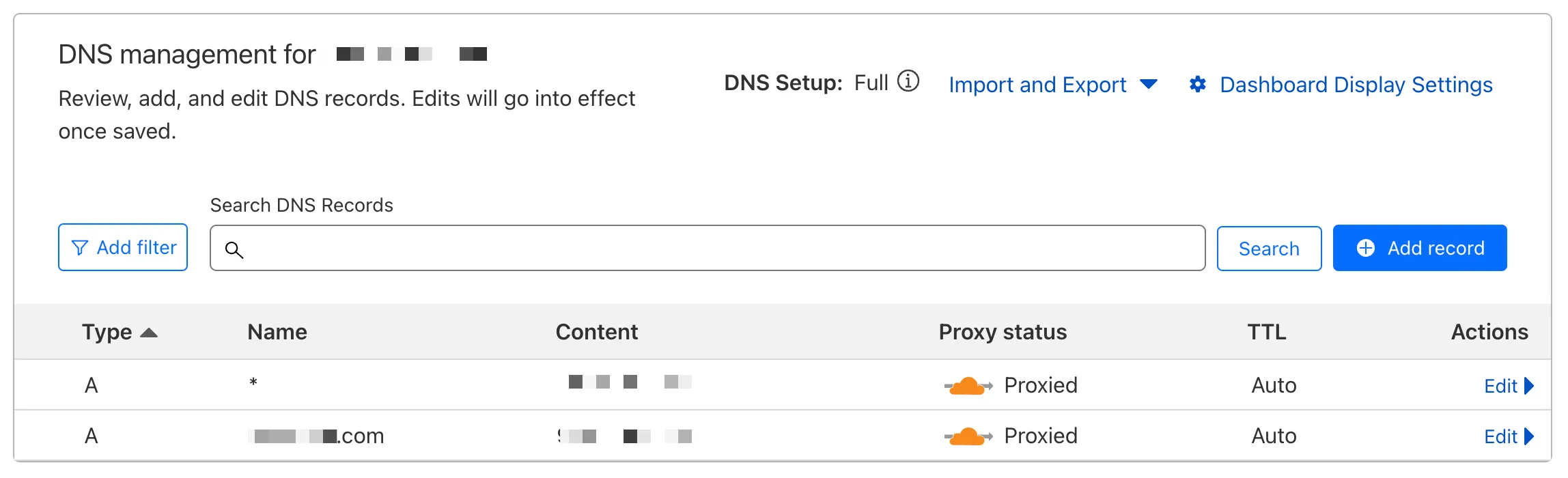Expand Edit for the .com A record
The image size is (1568, 478).
(x=1509, y=436)
